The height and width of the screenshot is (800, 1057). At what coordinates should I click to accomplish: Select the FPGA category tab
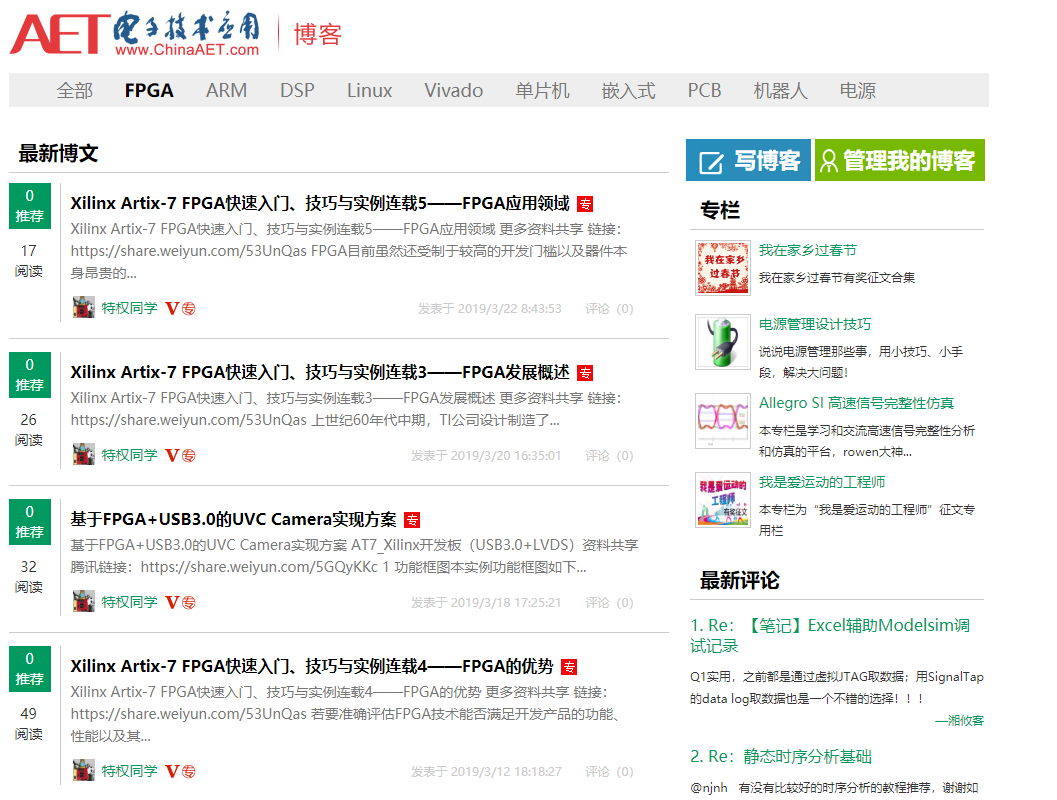pos(149,90)
